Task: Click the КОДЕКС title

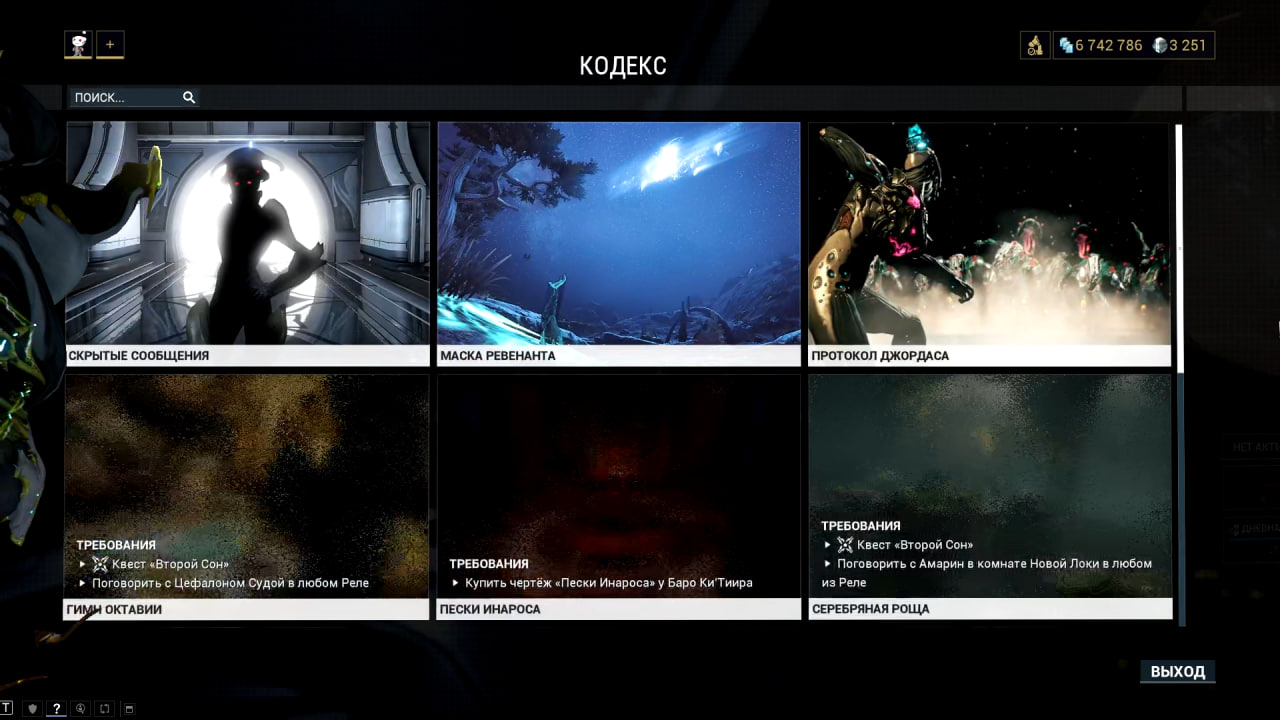Action: [623, 66]
